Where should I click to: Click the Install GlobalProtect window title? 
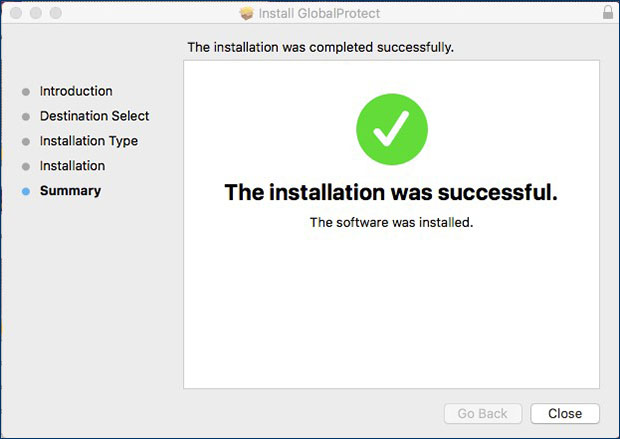pos(319,14)
